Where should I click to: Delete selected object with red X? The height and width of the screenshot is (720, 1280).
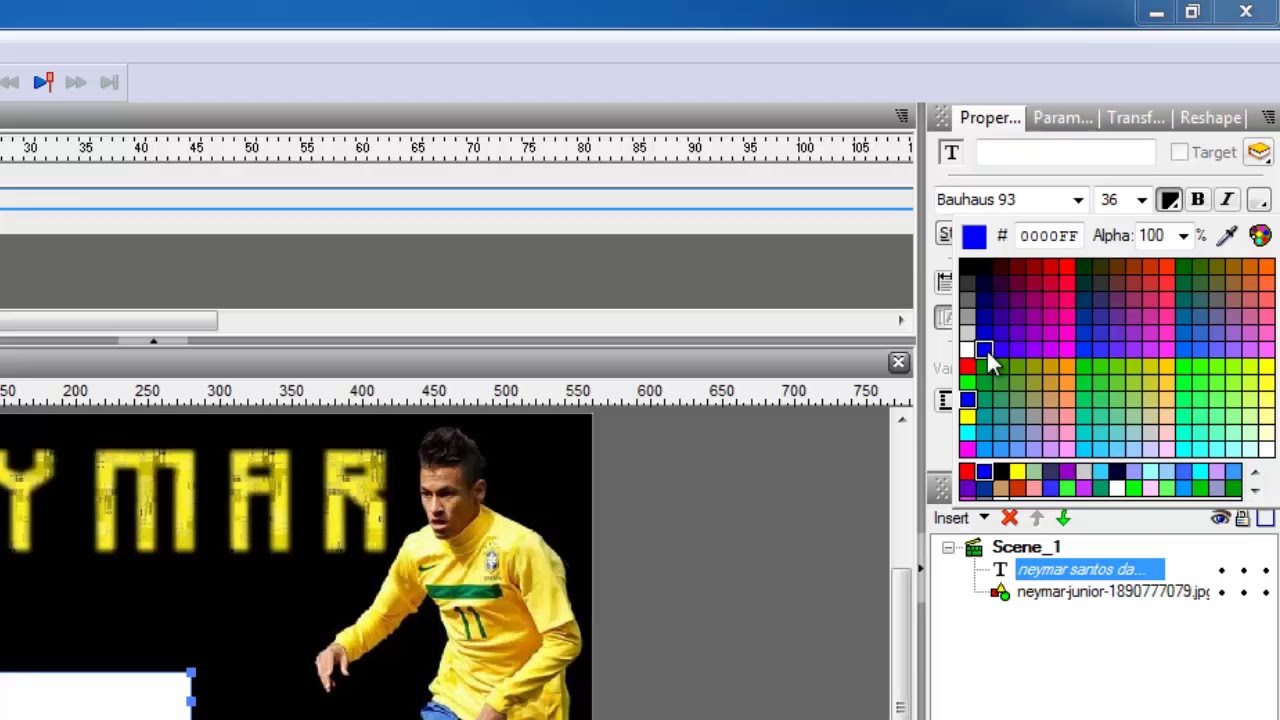coord(1009,518)
